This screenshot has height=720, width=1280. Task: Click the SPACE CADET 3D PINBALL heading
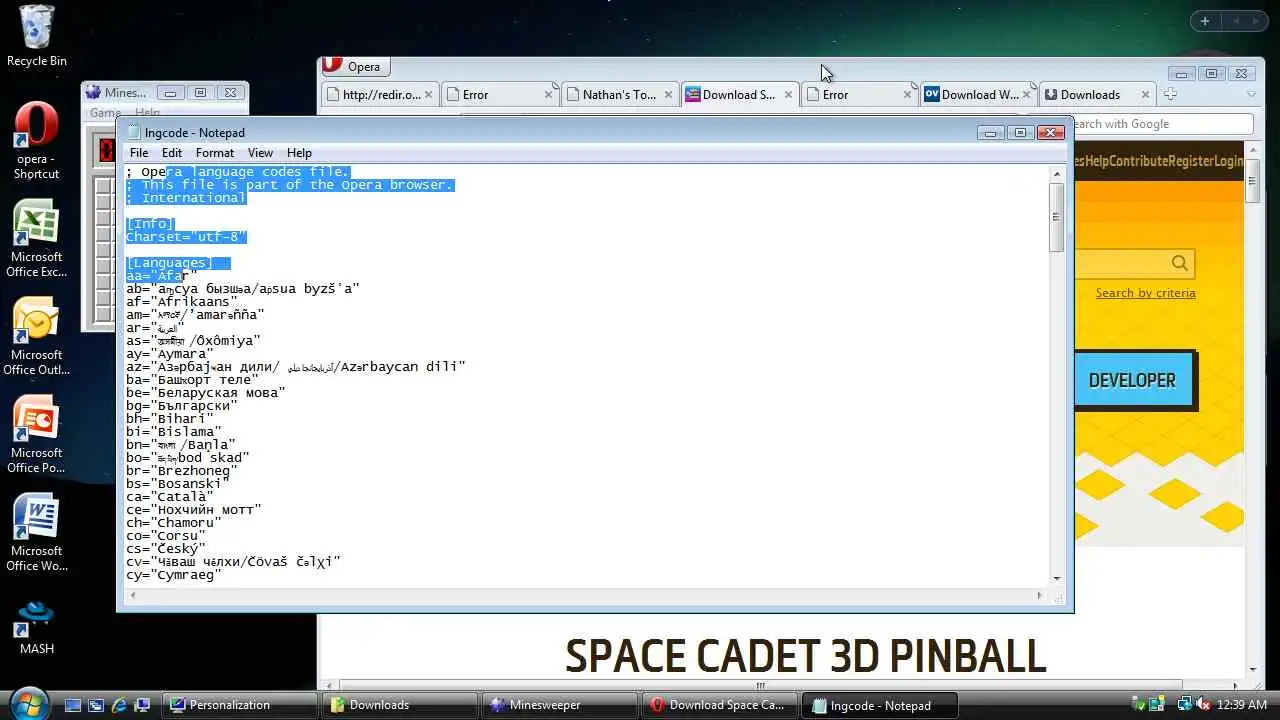805,657
